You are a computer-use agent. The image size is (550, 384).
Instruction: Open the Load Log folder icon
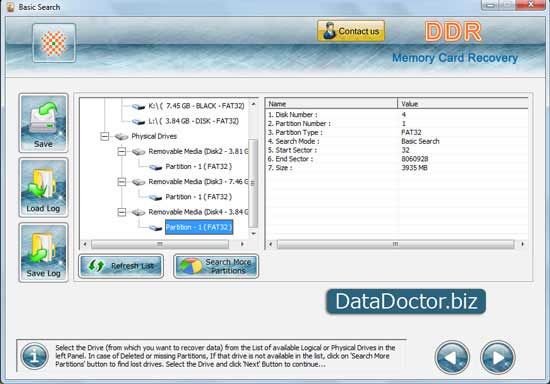43,188
